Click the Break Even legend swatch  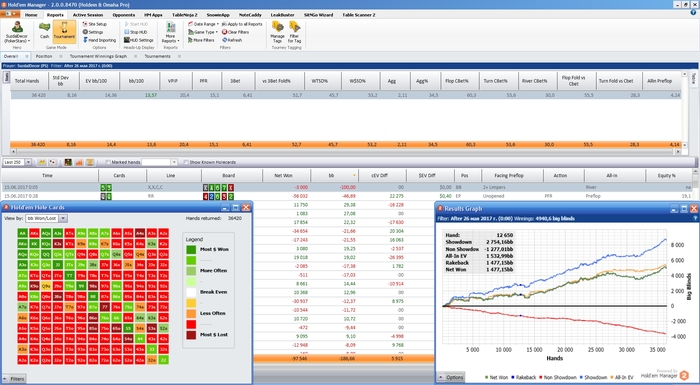tap(191, 292)
